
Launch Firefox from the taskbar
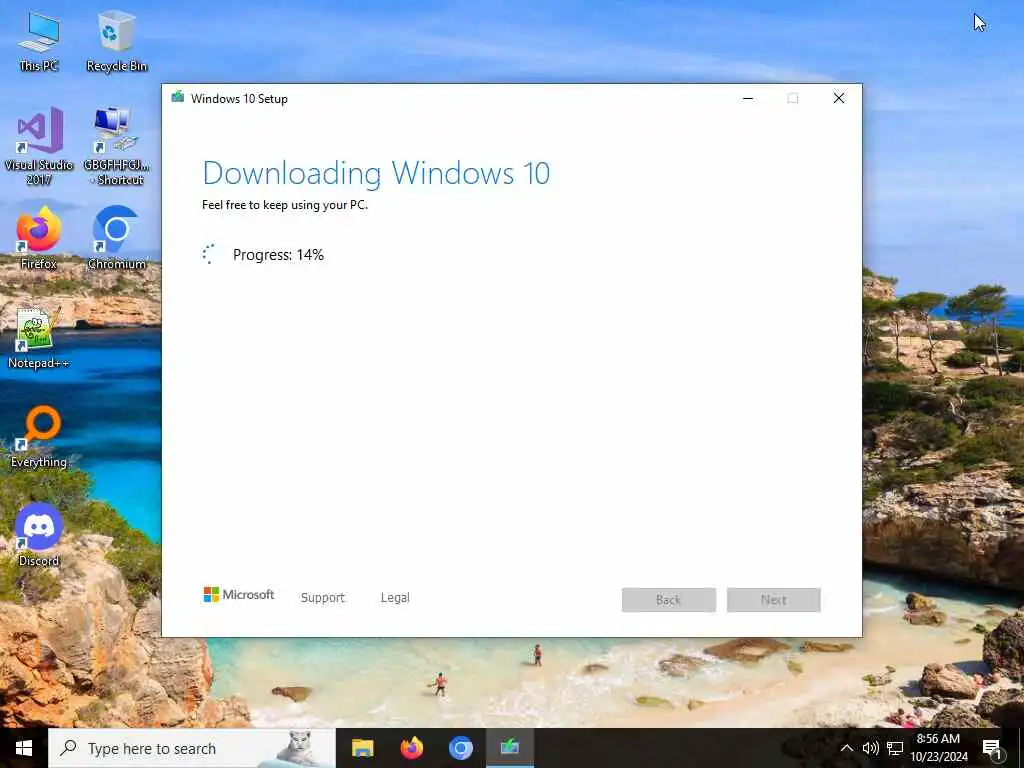[x=411, y=748]
